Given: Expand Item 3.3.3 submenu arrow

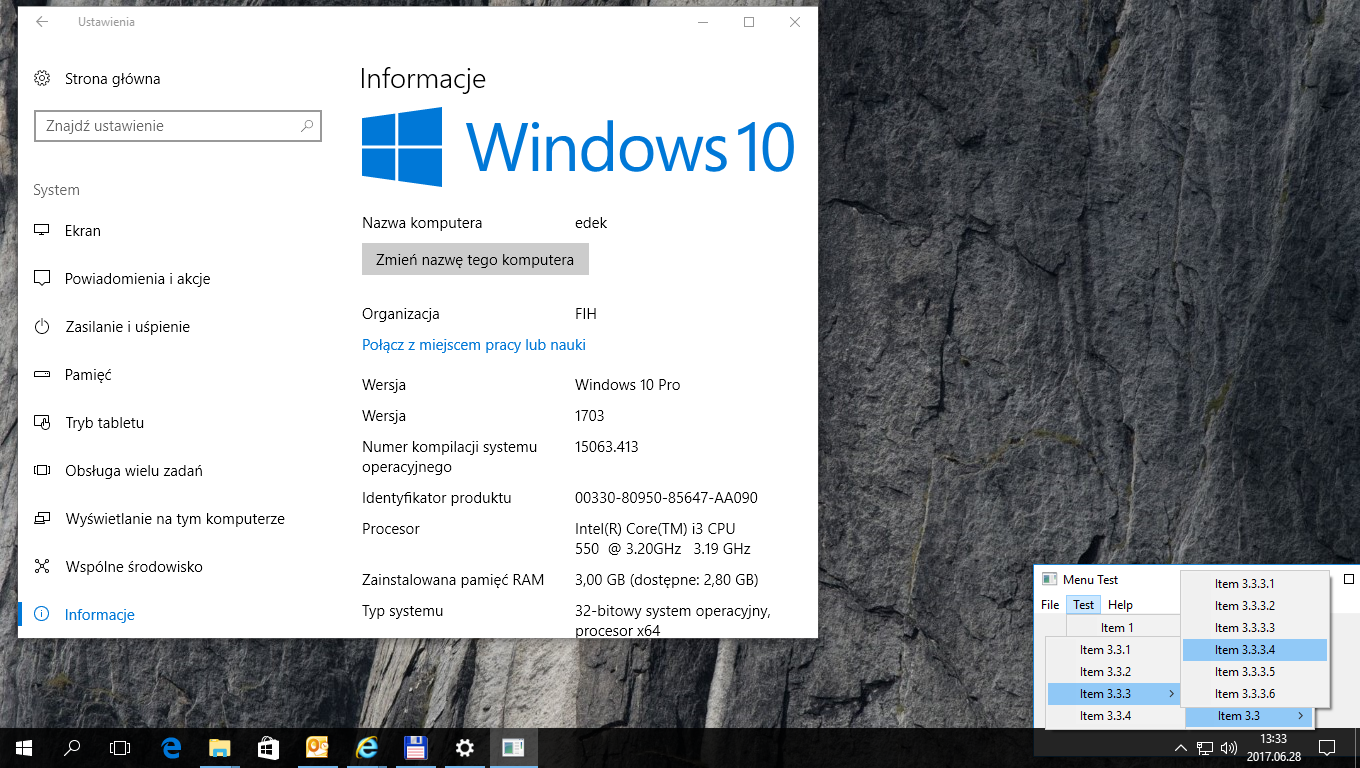Looking at the screenshot, I should coord(1171,694).
